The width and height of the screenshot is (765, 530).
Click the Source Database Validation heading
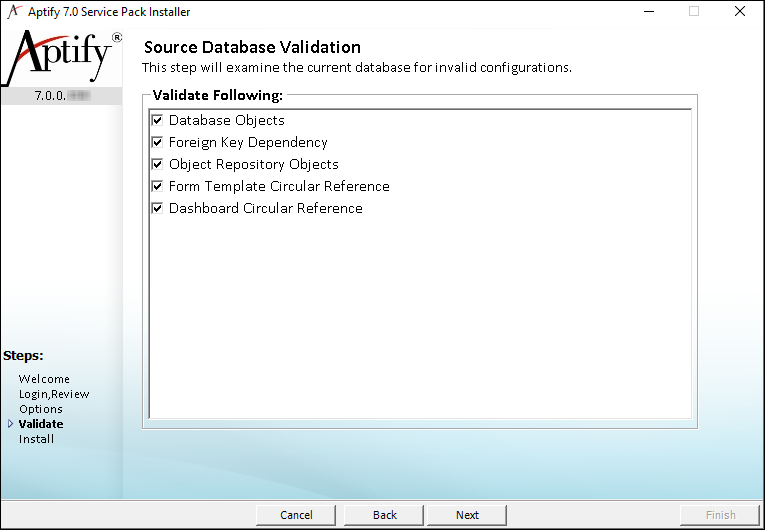point(252,47)
